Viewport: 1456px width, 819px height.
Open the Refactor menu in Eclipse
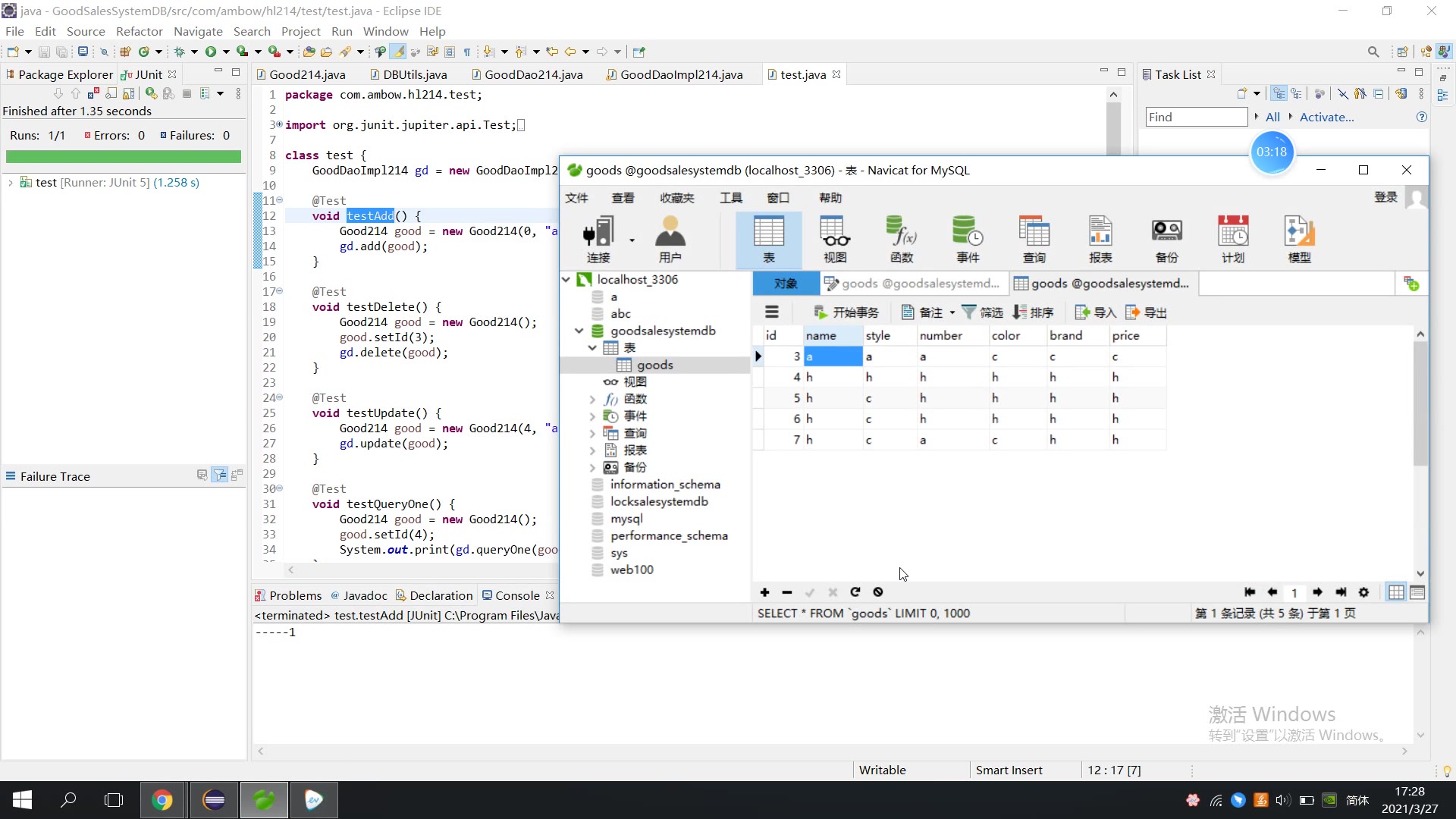click(139, 31)
